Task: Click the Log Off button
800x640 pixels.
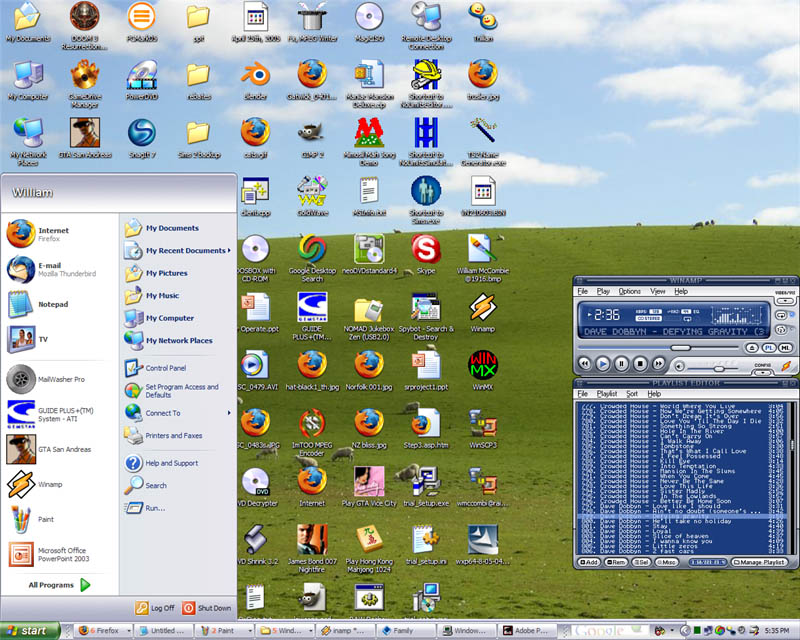Action: pyautogui.click(x=155, y=608)
